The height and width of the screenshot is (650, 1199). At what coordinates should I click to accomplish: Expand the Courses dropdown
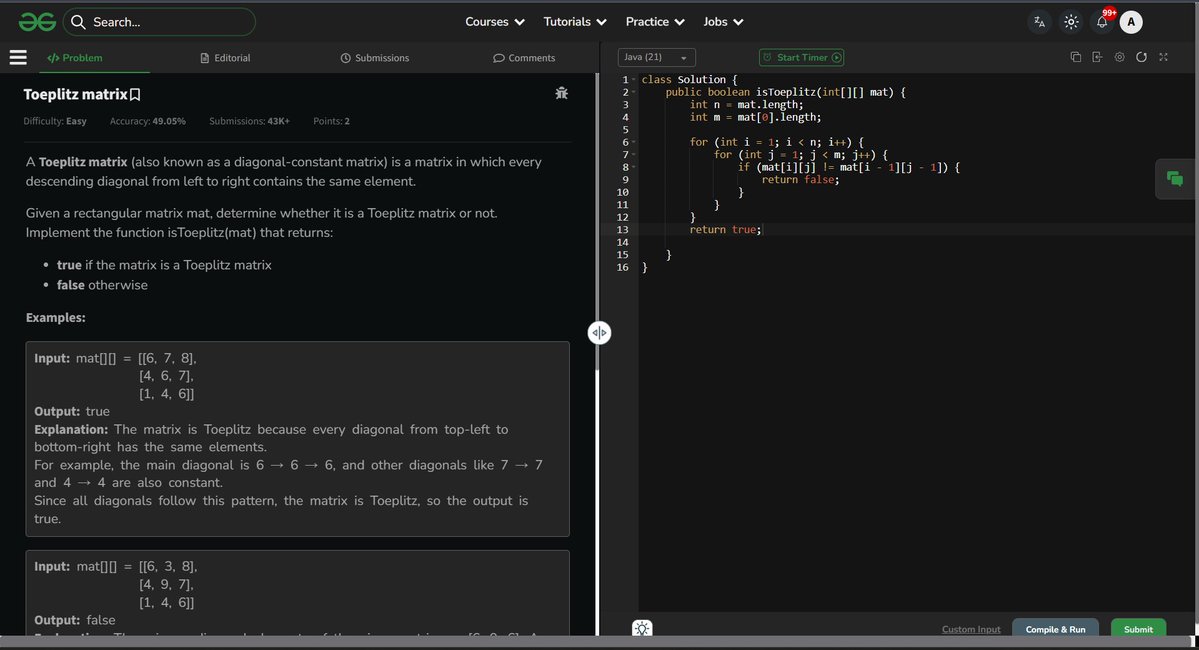pos(495,22)
